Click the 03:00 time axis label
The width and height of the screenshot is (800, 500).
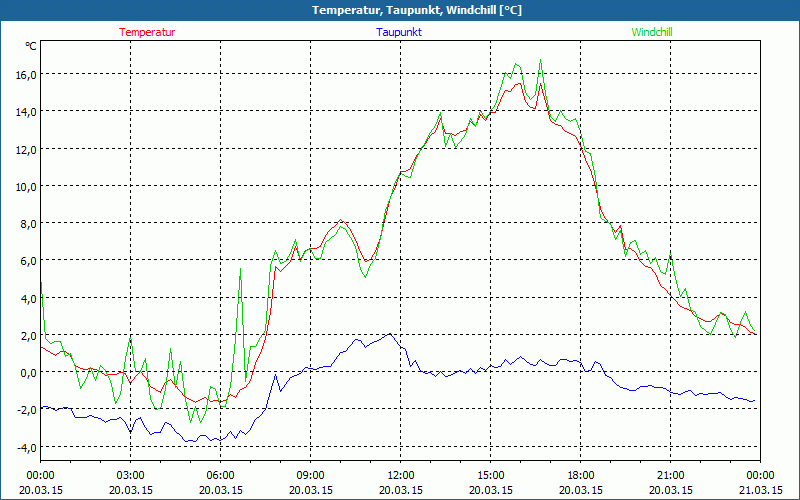click(x=131, y=476)
